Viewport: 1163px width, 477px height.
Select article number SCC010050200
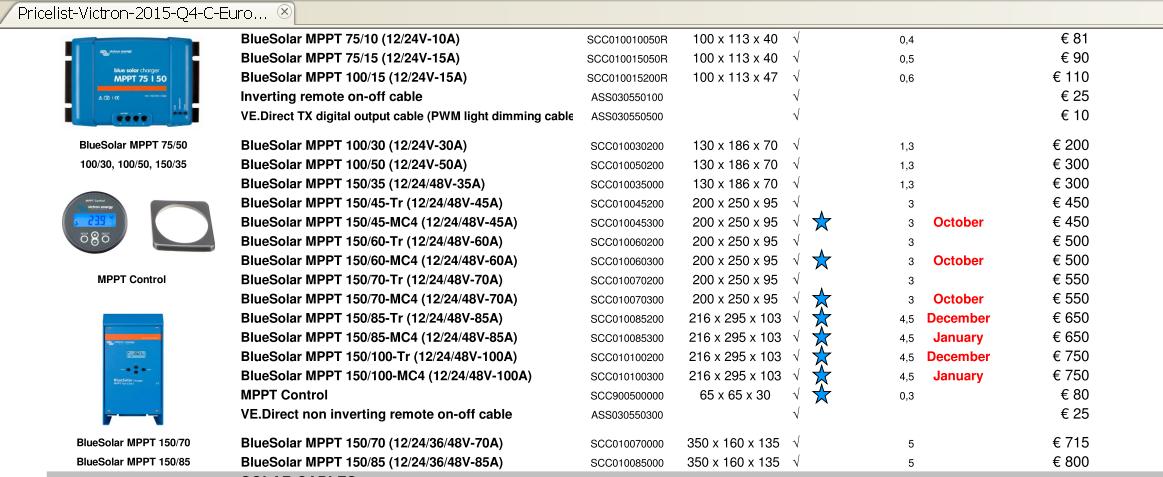point(627,165)
